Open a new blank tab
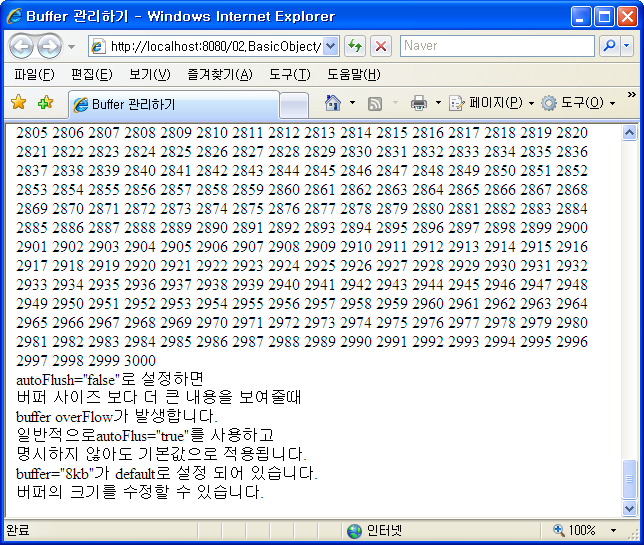This screenshot has width=644, height=545. (294, 105)
